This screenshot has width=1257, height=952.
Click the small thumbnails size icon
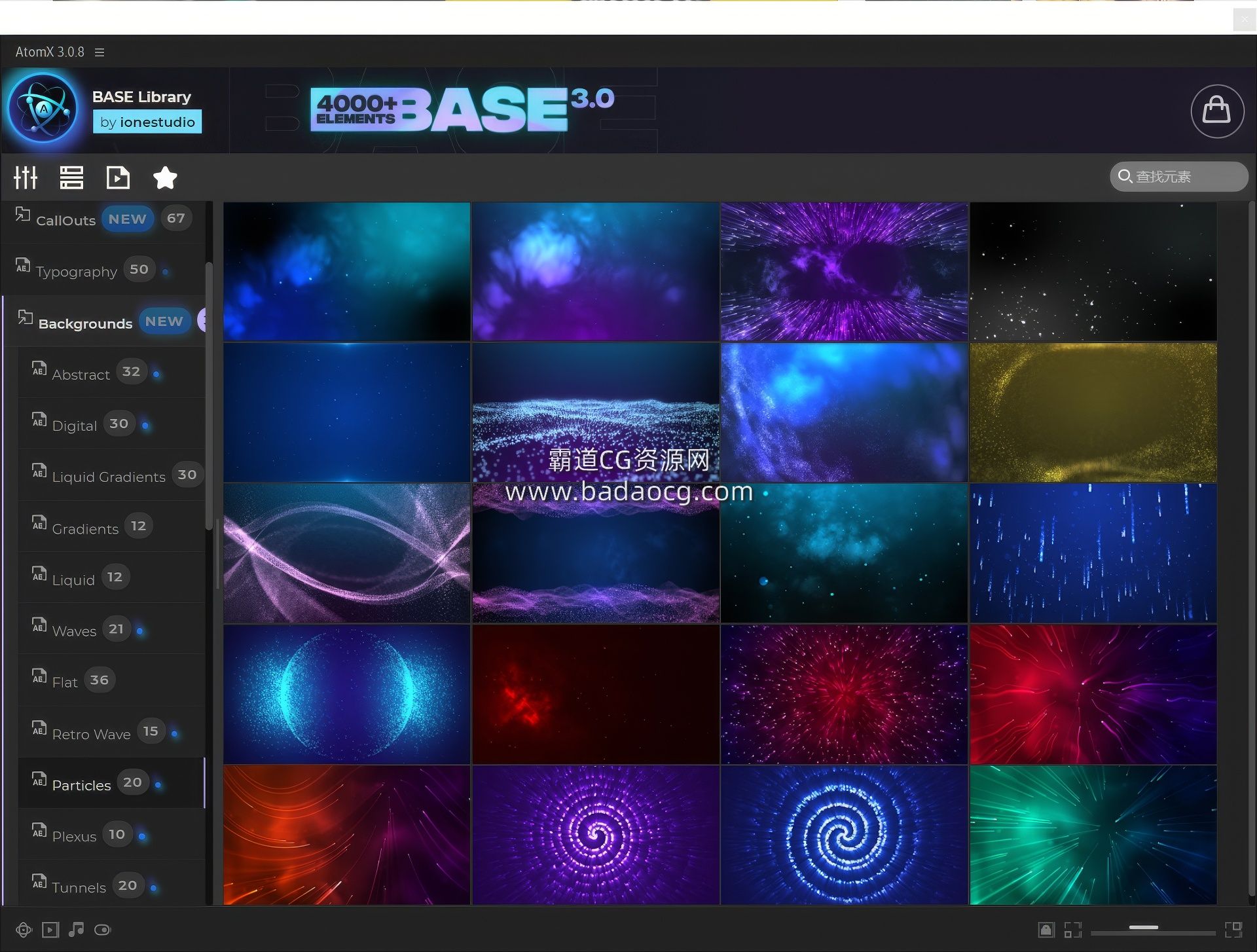pyautogui.click(x=1072, y=930)
